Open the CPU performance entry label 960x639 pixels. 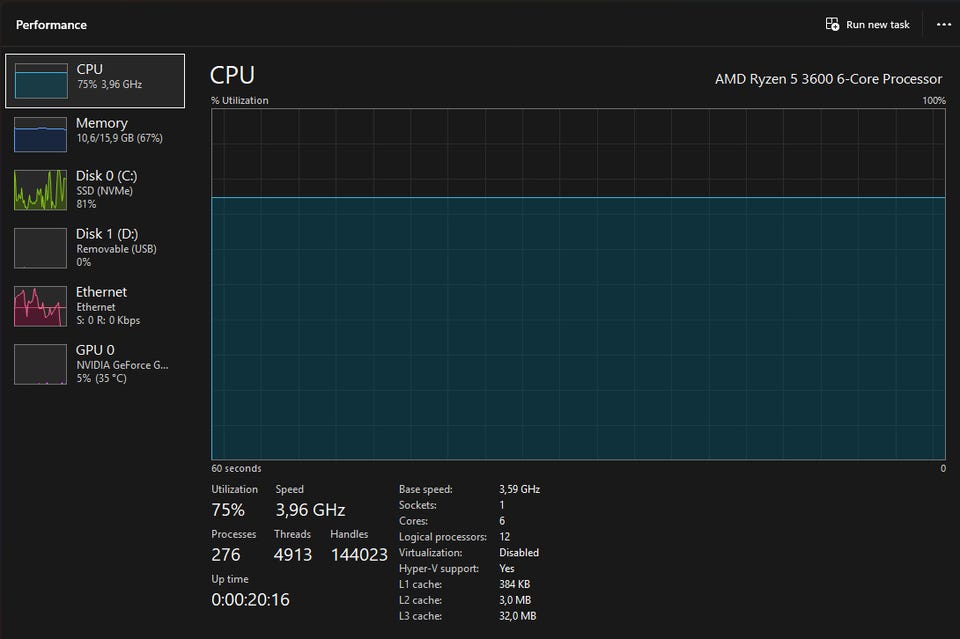click(89, 69)
